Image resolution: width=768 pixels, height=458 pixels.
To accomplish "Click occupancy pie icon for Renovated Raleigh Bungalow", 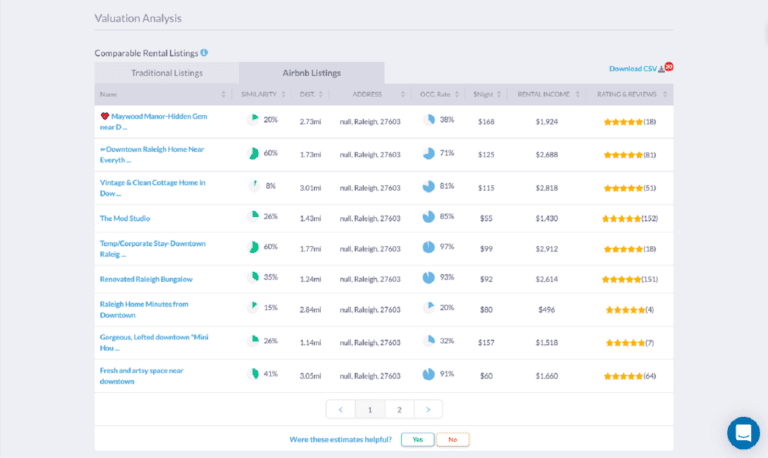I will coord(428,277).
